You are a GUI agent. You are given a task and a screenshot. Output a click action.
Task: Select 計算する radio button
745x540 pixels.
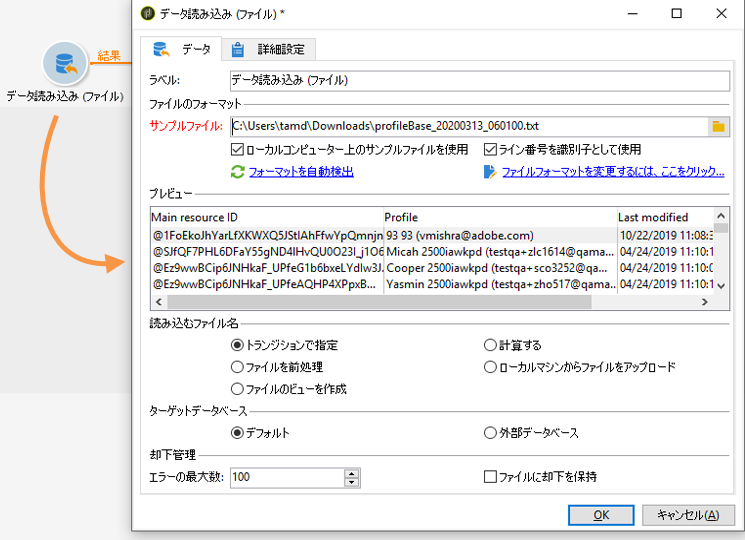[x=490, y=345]
